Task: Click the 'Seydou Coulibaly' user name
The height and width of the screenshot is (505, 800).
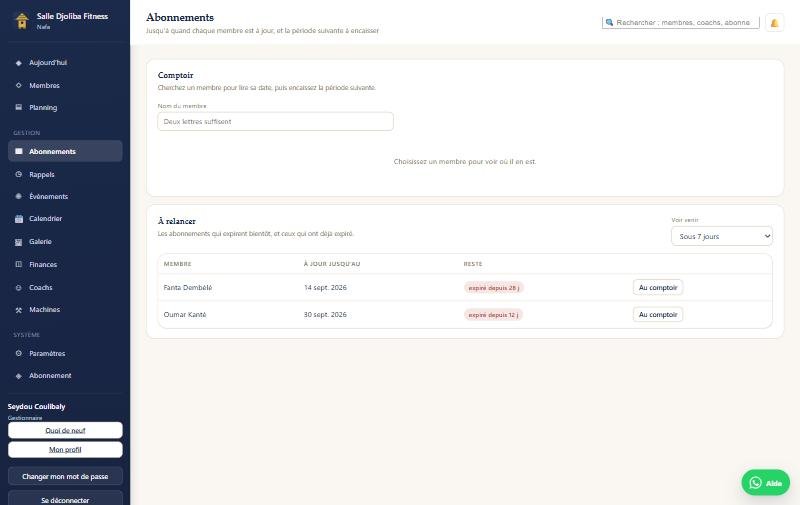Action: pos(36,407)
